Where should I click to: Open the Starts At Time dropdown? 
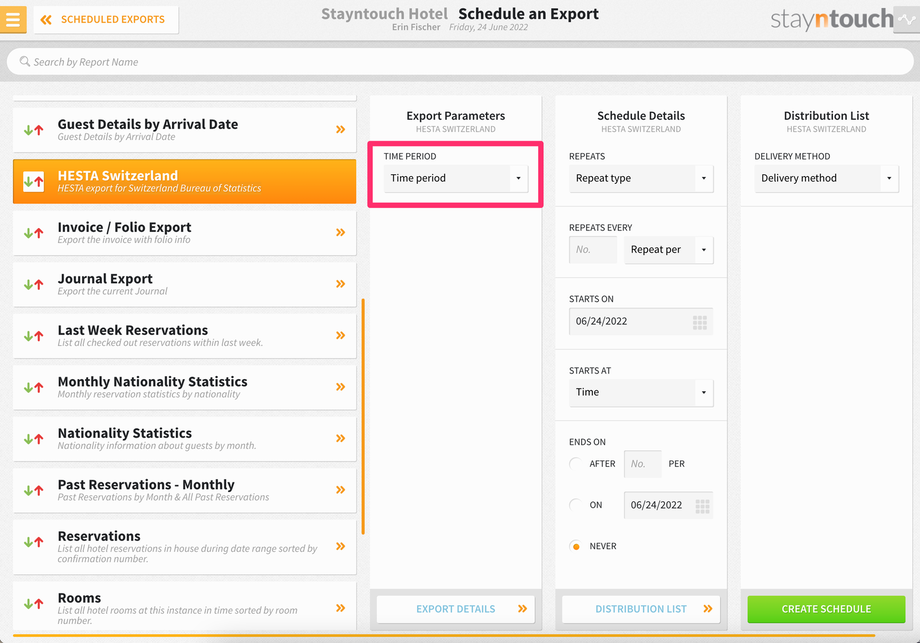click(641, 392)
